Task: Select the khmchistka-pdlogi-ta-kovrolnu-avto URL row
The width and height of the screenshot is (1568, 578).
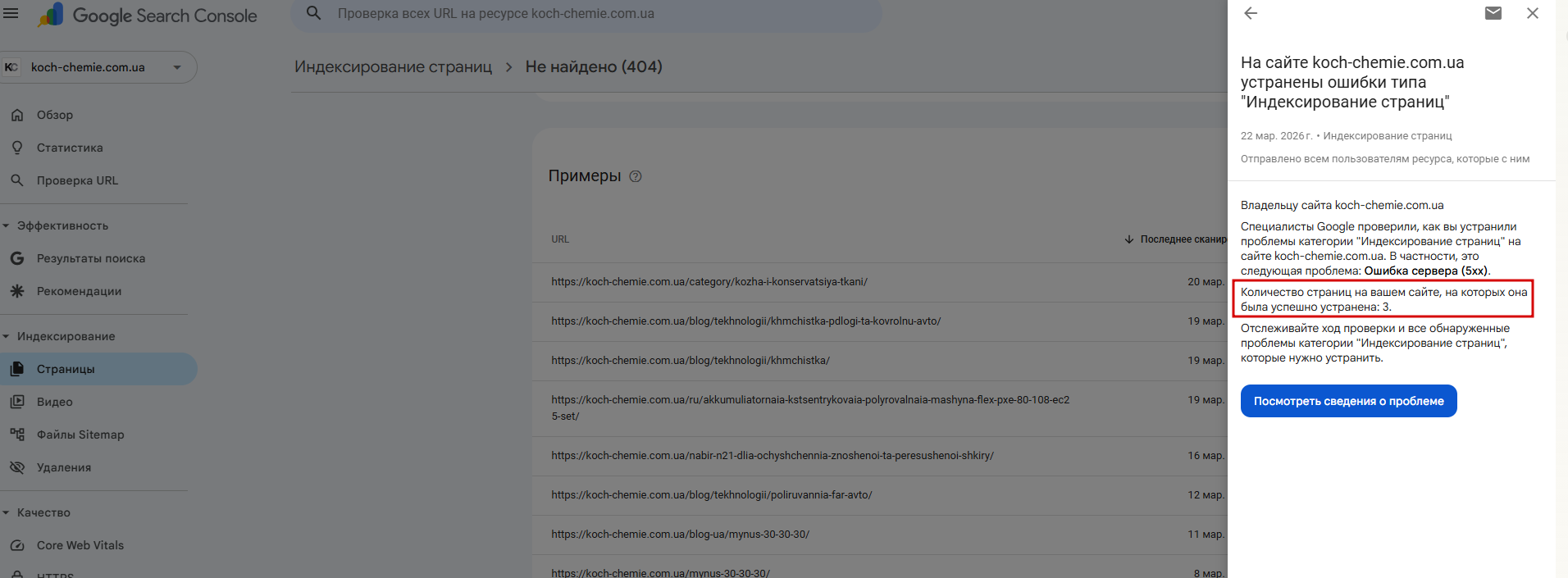Action: point(880,321)
